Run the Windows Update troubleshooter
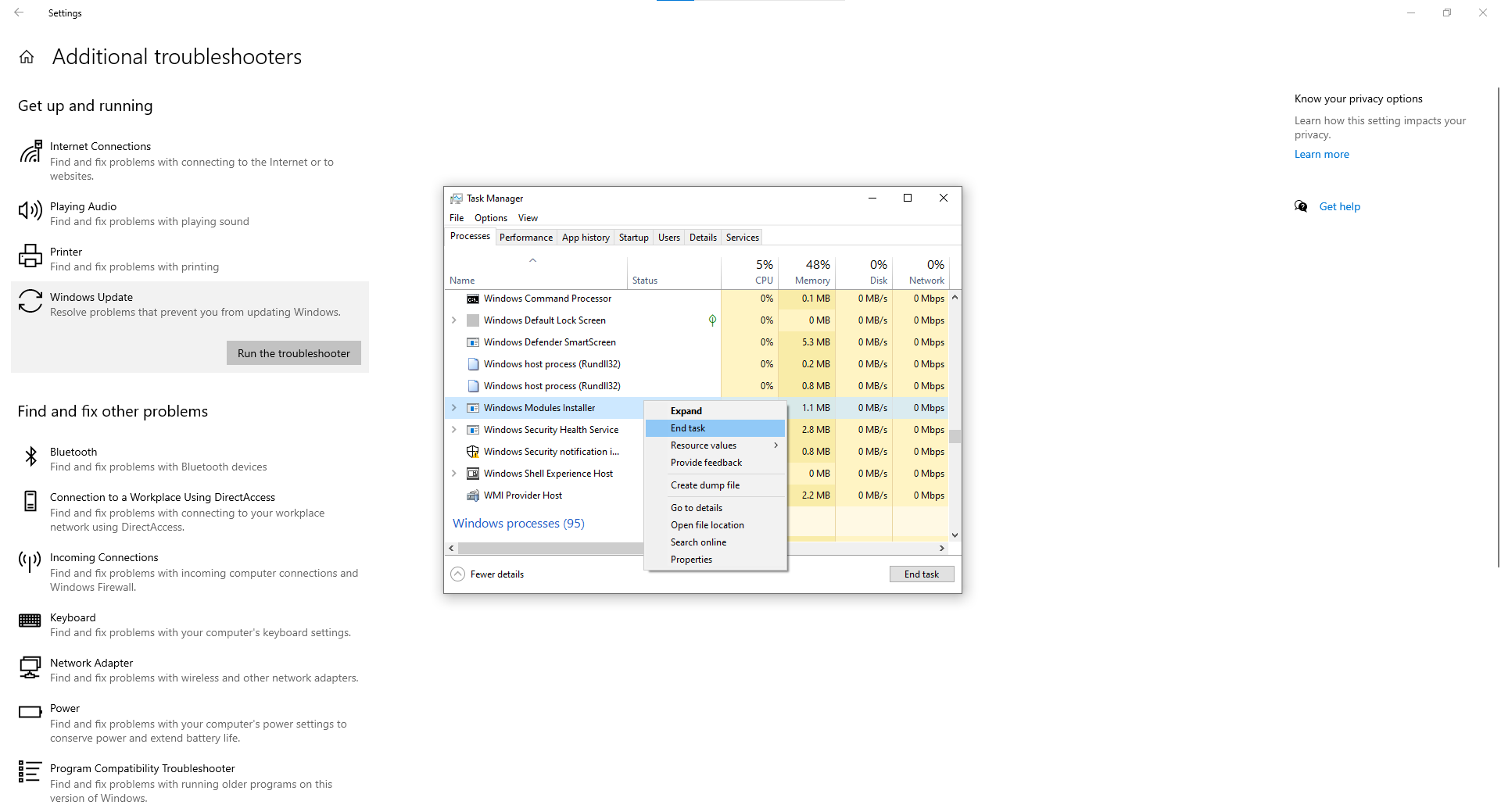This screenshot has height=812, width=1501. tap(294, 353)
